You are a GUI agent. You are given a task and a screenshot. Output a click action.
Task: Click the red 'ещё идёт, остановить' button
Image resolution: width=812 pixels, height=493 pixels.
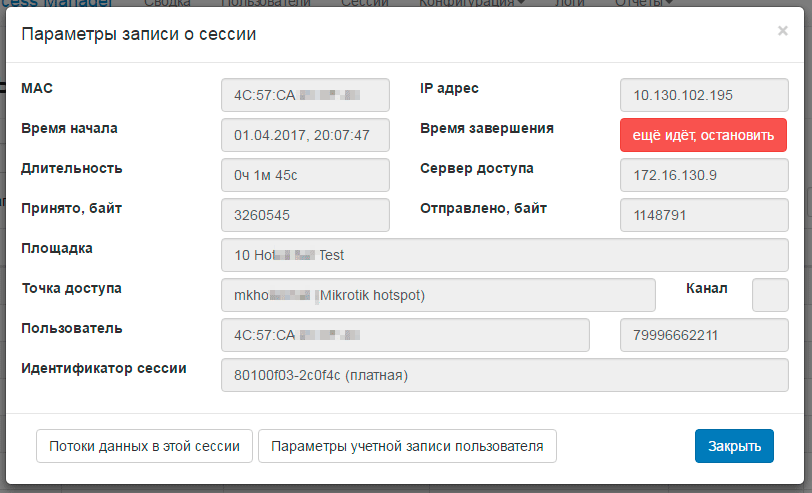point(703,135)
